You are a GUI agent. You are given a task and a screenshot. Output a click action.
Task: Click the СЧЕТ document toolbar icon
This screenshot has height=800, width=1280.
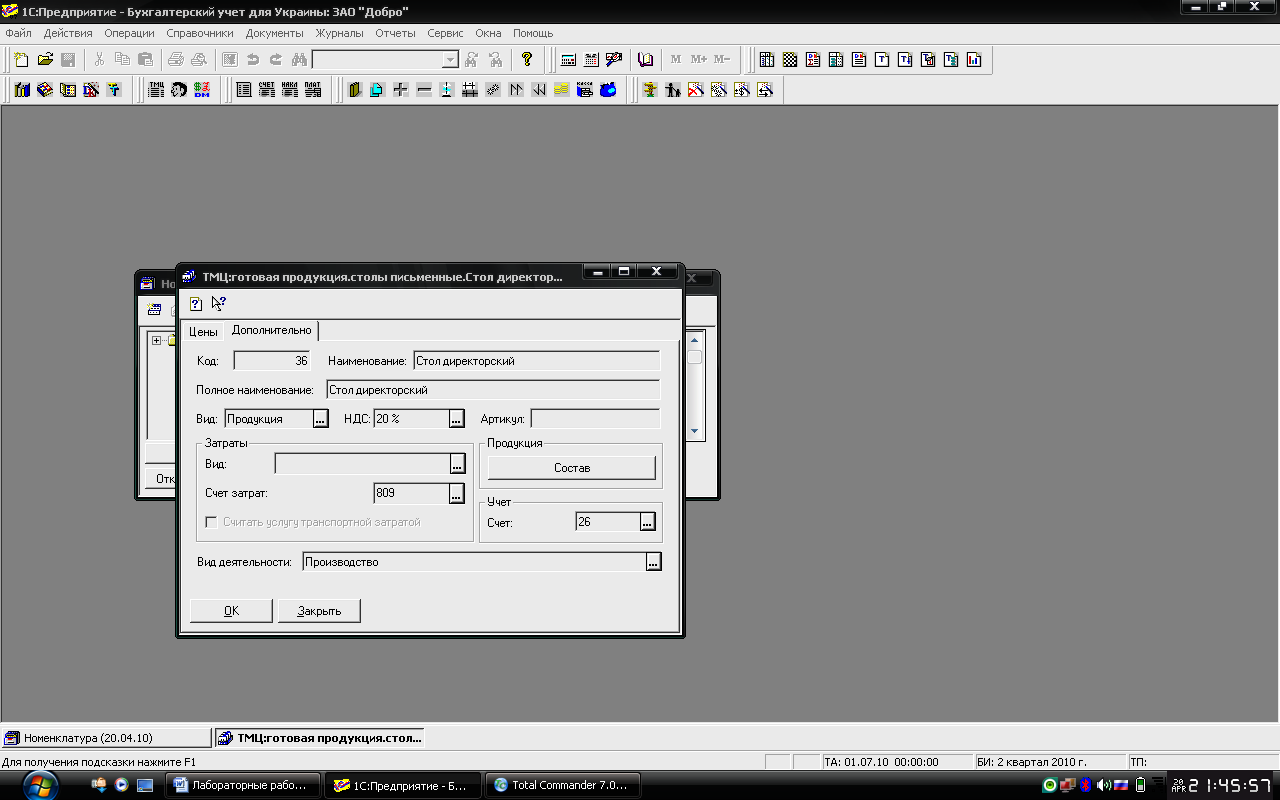click(x=266, y=90)
